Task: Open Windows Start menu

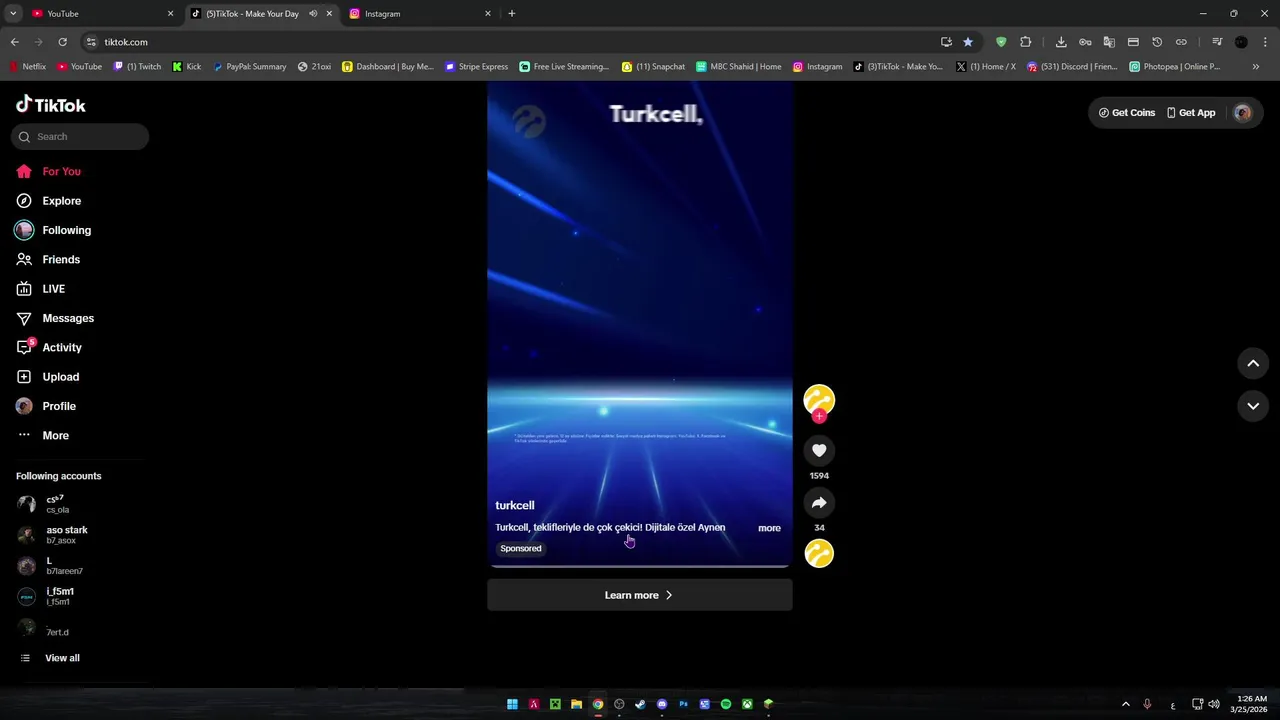Action: [512, 704]
